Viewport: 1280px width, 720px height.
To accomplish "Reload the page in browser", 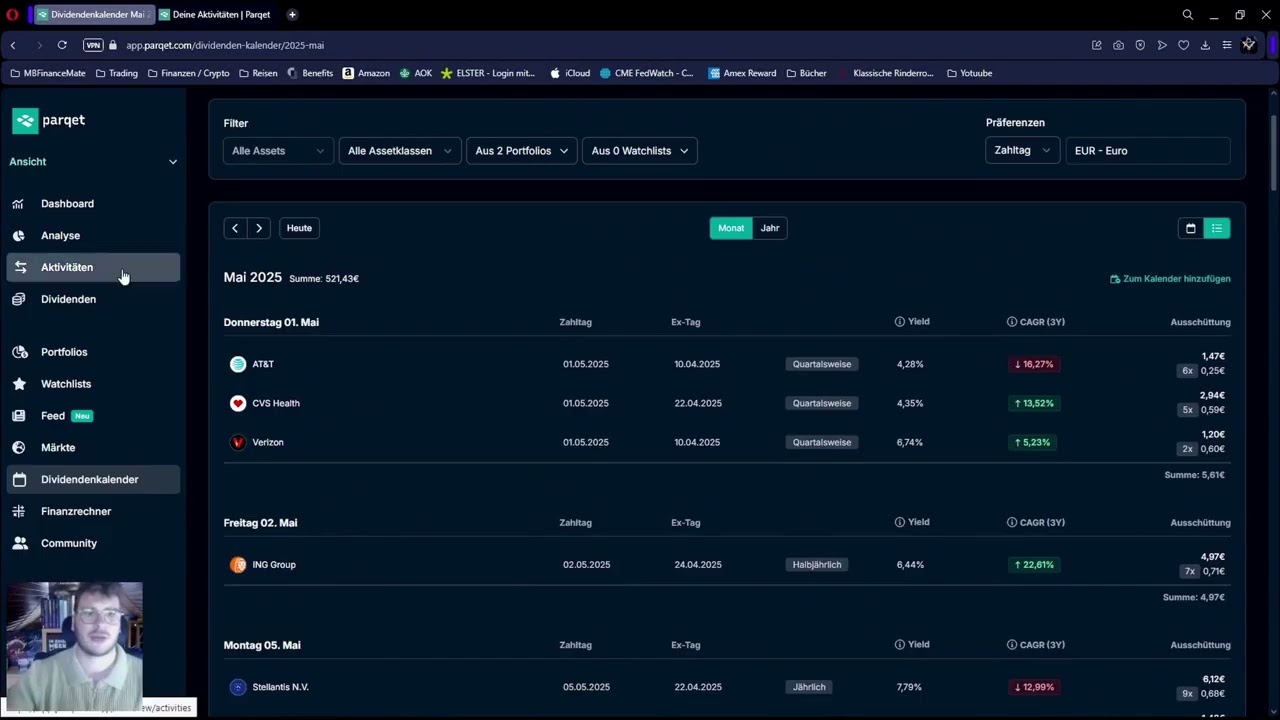I will pyautogui.click(x=62, y=45).
